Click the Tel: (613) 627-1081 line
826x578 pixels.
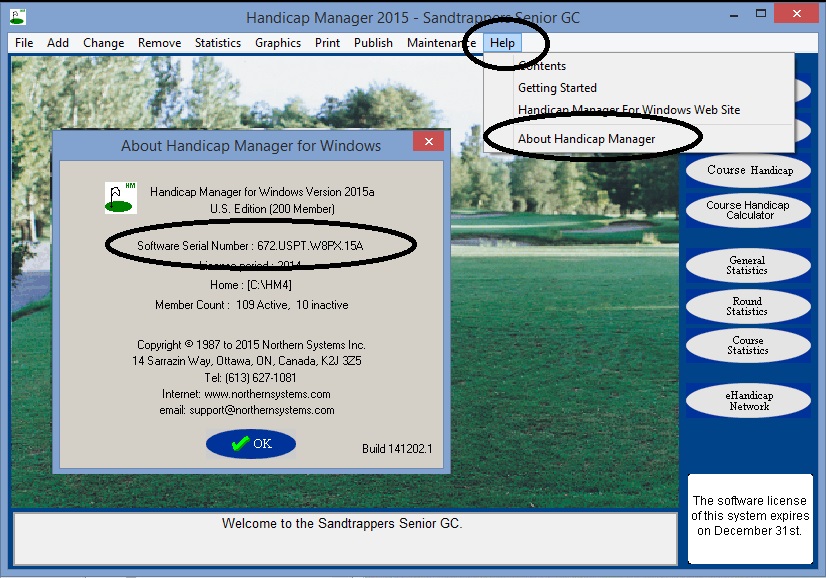point(250,378)
